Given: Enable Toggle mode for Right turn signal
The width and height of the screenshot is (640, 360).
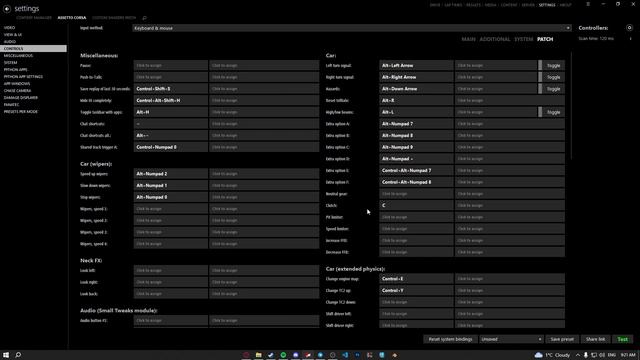Looking at the screenshot, I should (551, 77).
